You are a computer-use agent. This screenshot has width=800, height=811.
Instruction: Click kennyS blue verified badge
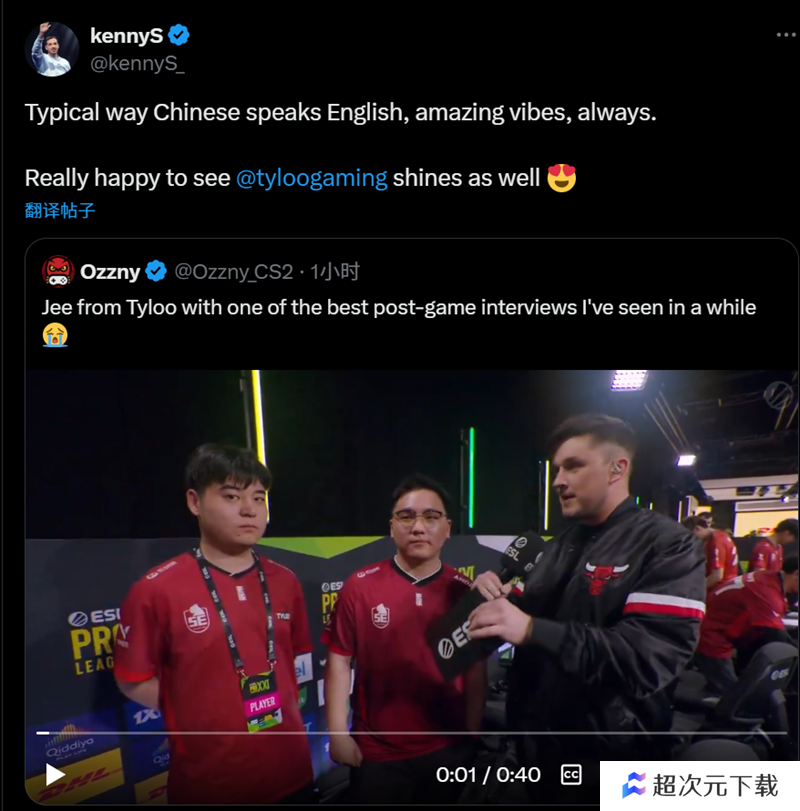click(179, 35)
